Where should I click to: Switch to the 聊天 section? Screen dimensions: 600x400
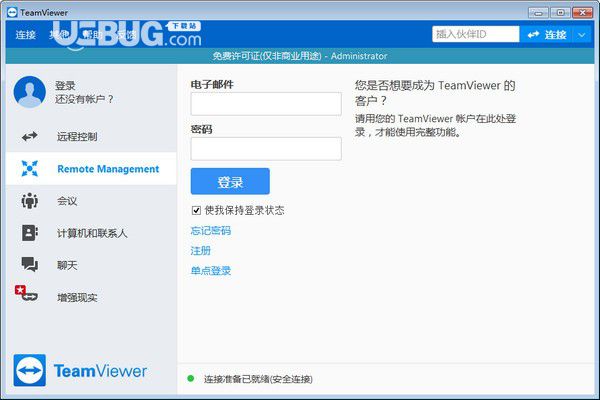point(91,264)
